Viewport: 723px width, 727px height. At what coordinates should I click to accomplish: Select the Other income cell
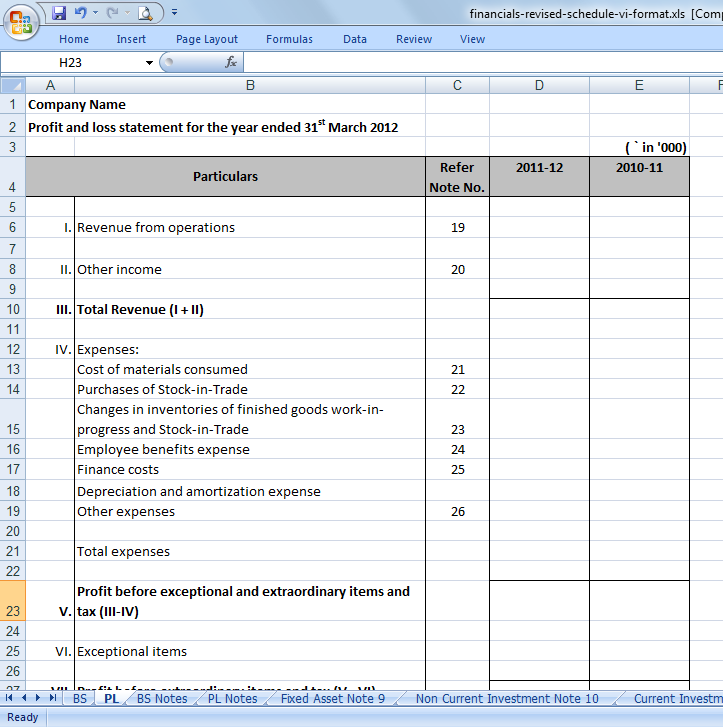click(x=250, y=269)
